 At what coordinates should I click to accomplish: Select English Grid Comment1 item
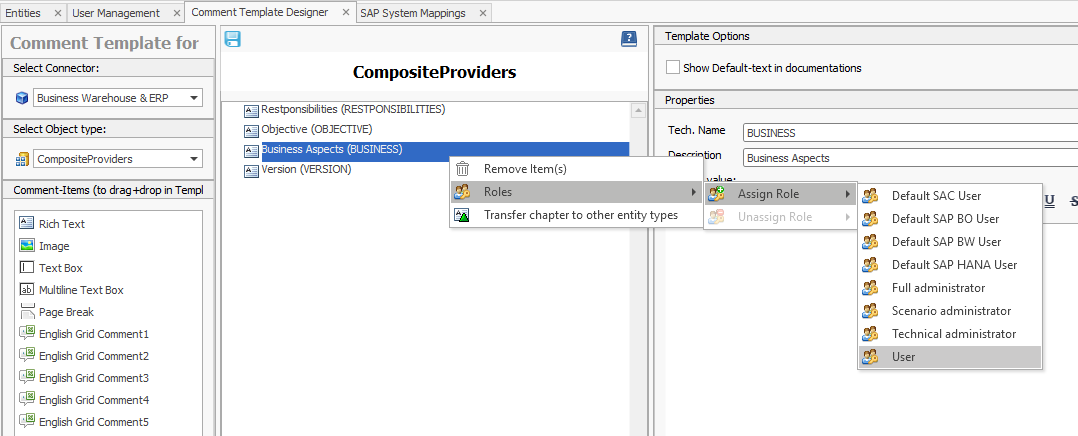93,334
